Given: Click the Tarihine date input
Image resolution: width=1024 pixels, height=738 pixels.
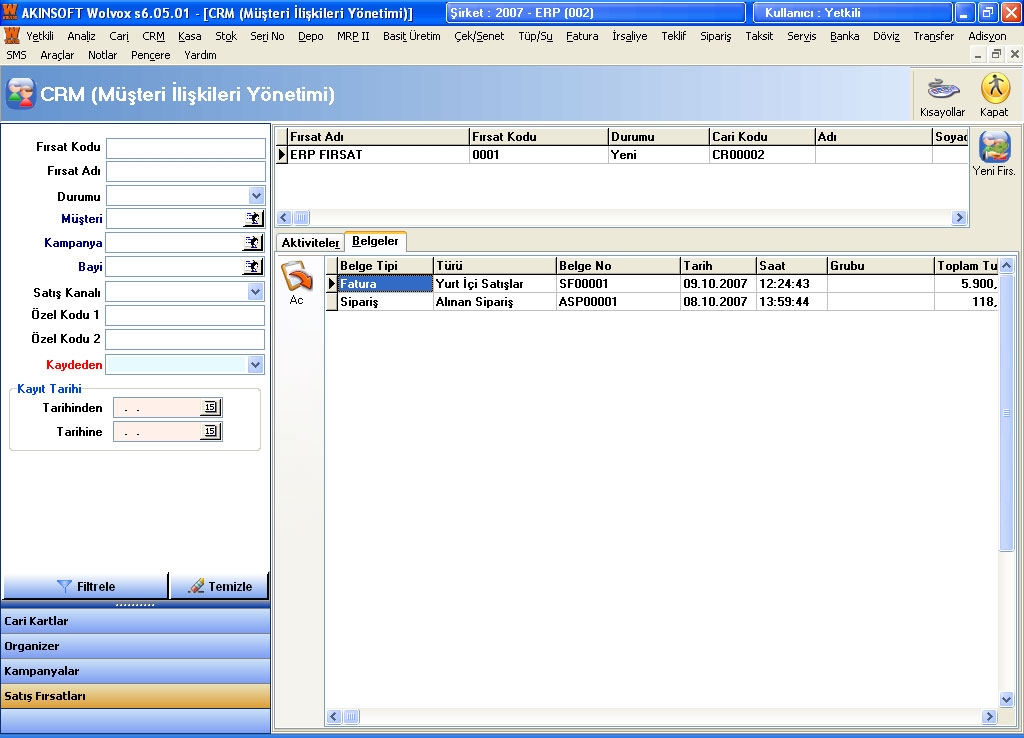Looking at the screenshot, I should [157, 431].
